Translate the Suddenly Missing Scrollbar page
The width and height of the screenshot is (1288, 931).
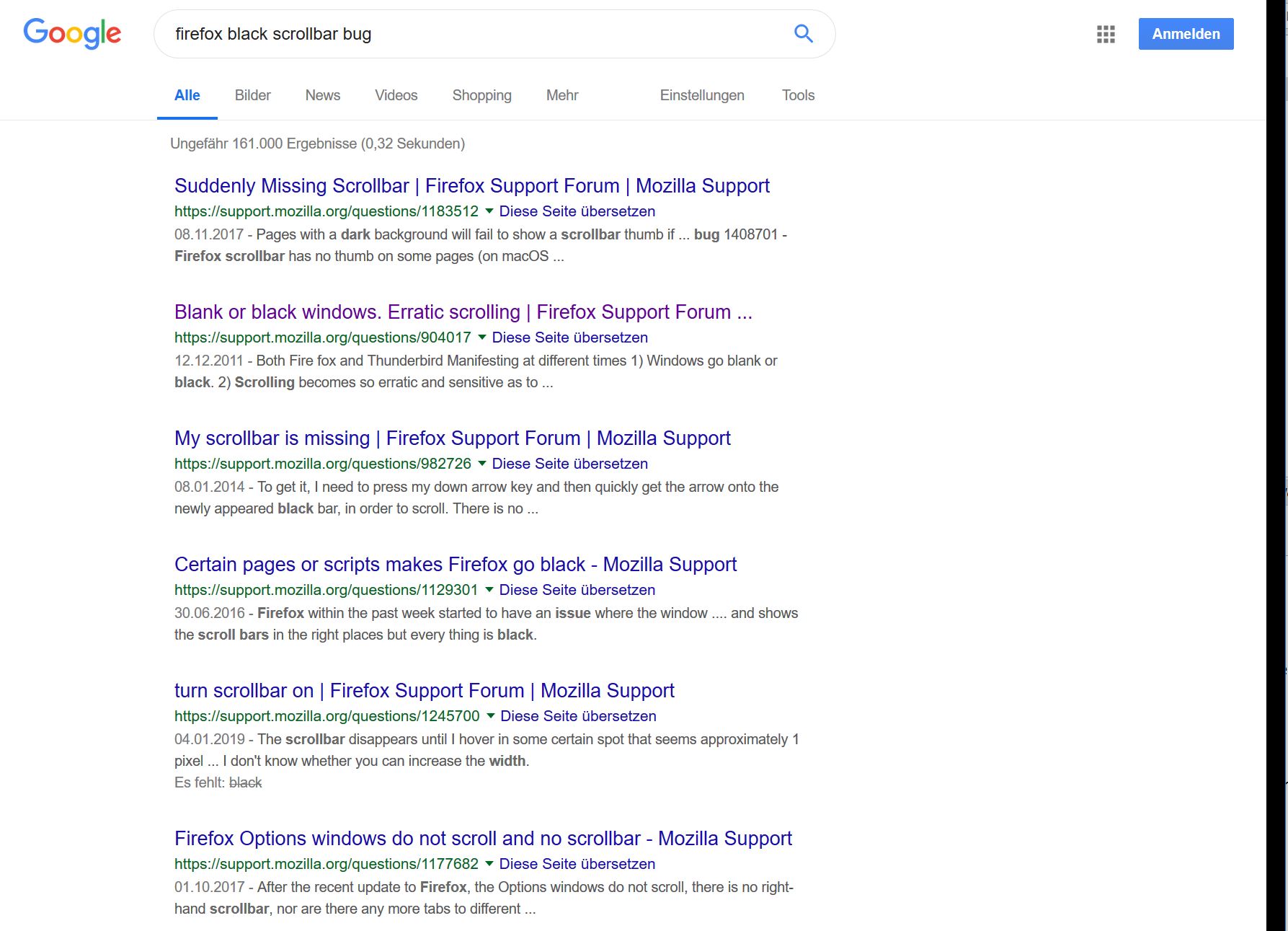577,211
